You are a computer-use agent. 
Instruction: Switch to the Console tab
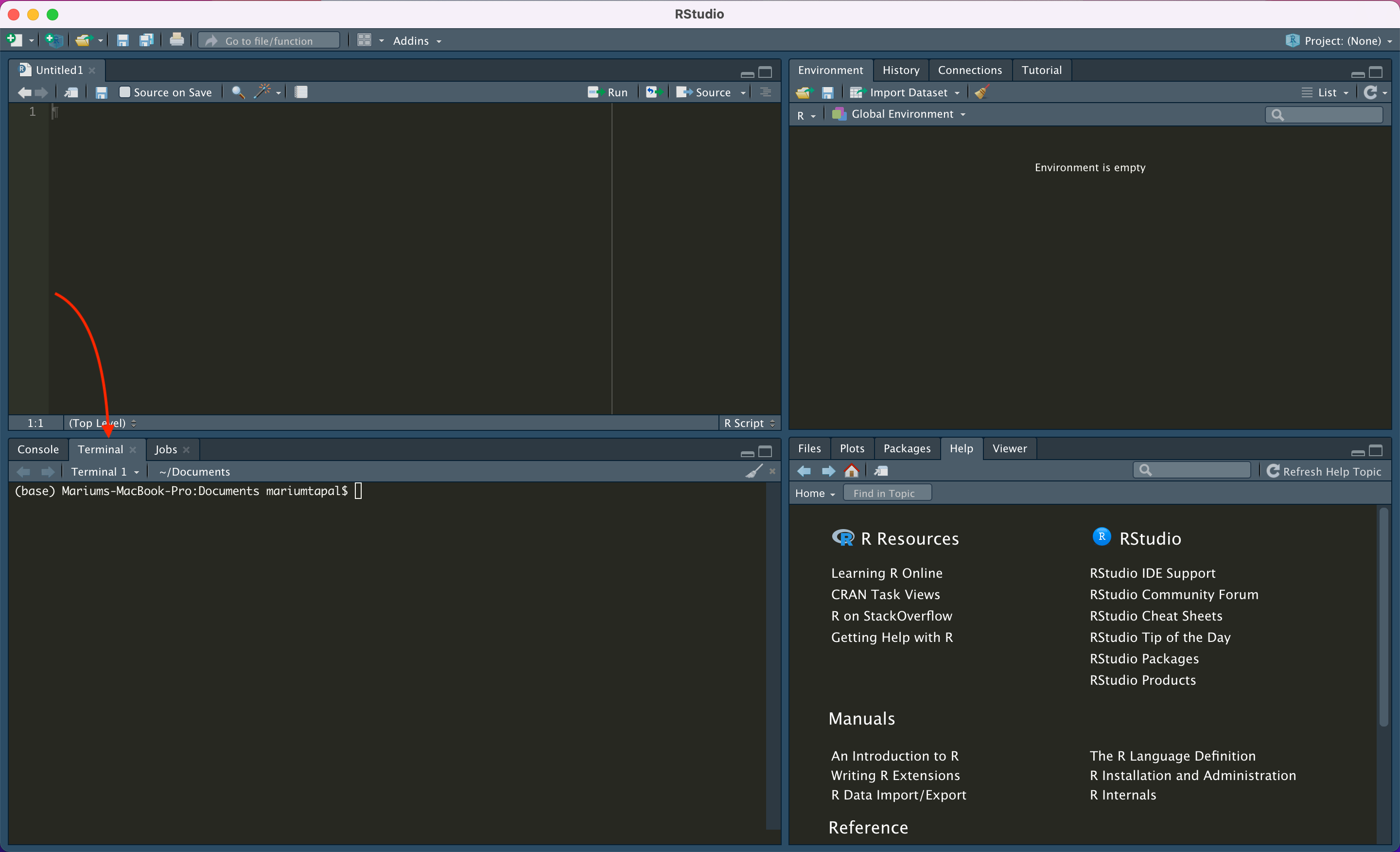(38, 449)
